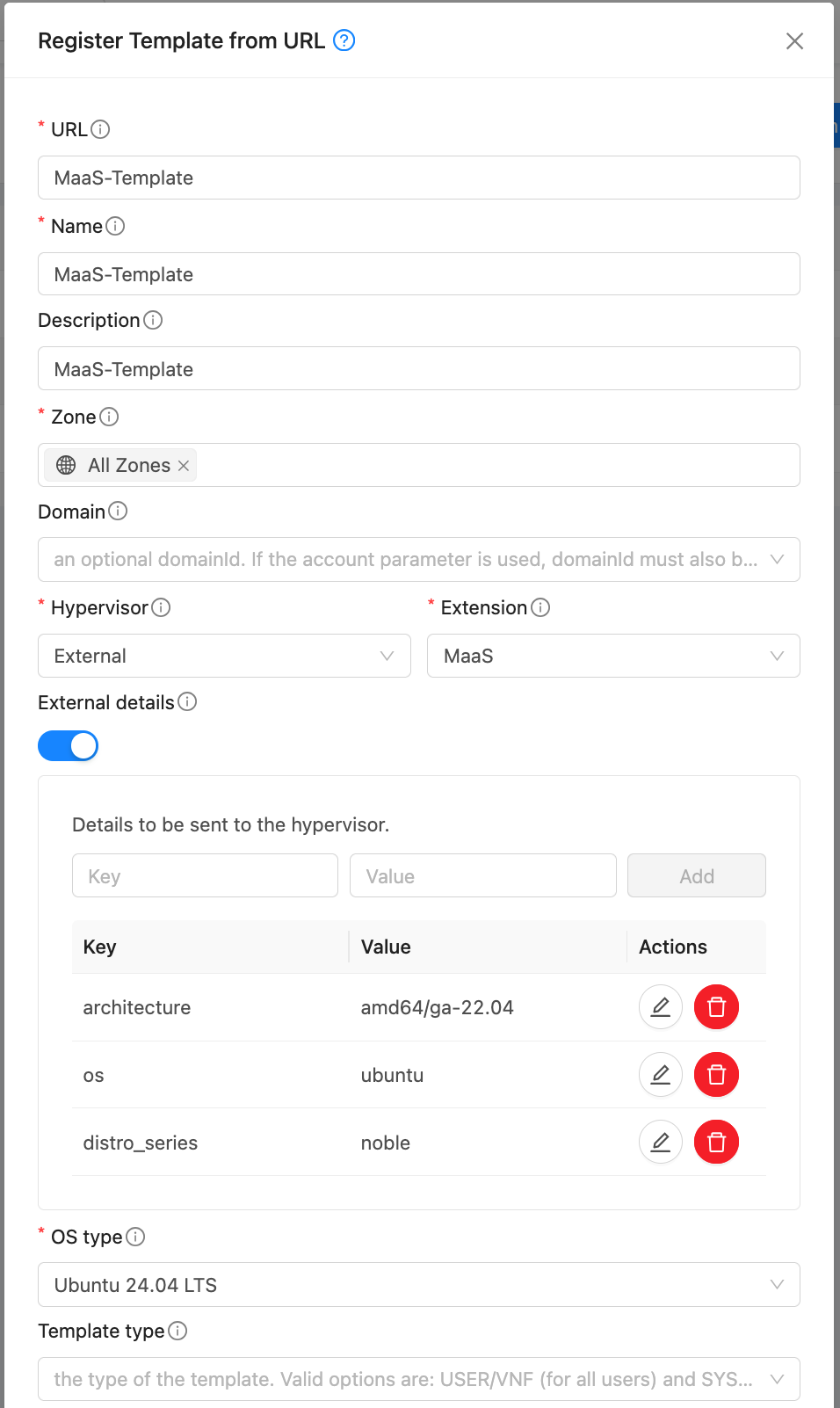Delete the distro_series detail row
This screenshot has width=840, height=1408.
717,1143
